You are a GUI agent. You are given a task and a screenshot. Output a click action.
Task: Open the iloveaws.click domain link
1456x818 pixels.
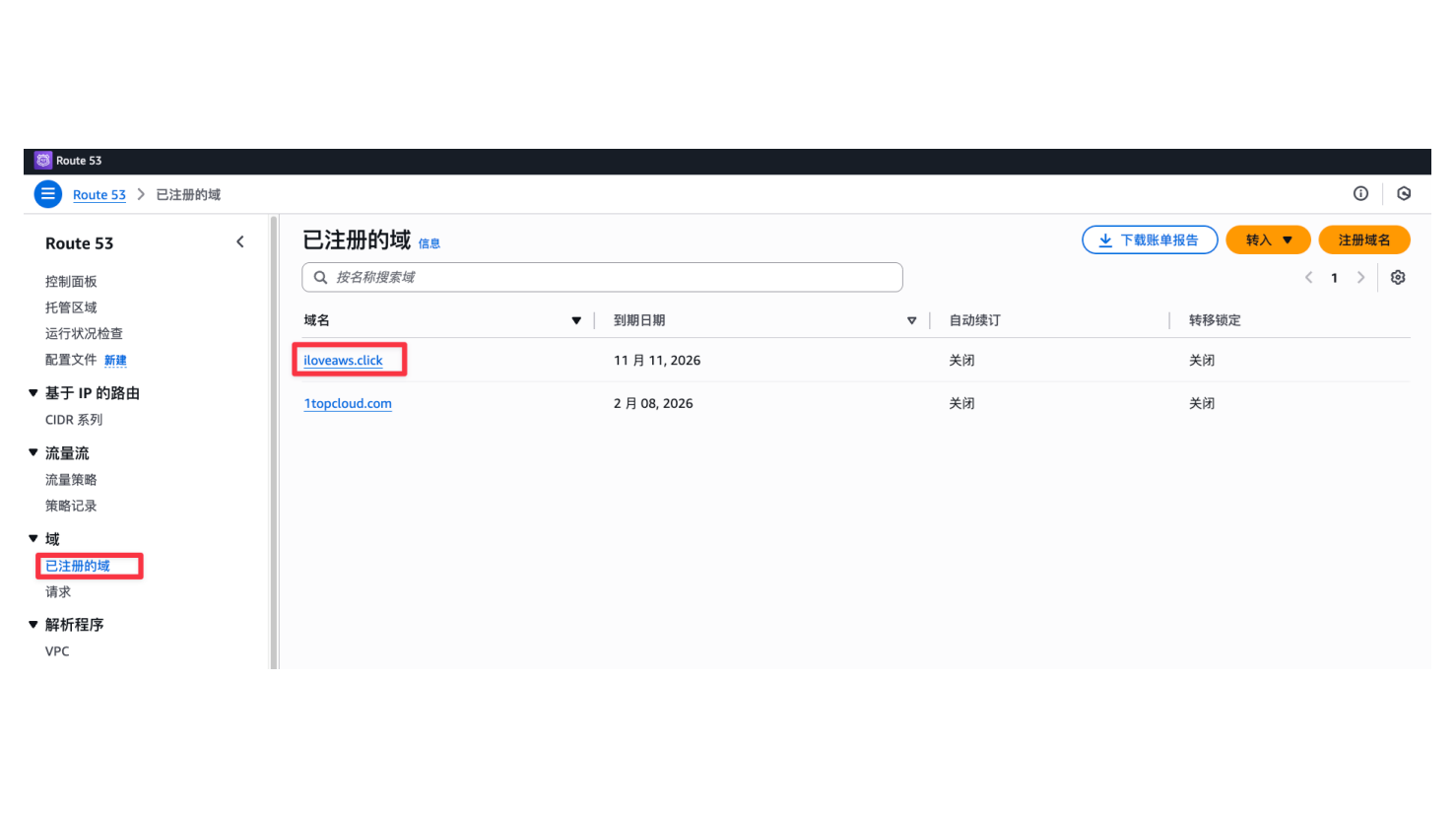(x=343, y=361)
